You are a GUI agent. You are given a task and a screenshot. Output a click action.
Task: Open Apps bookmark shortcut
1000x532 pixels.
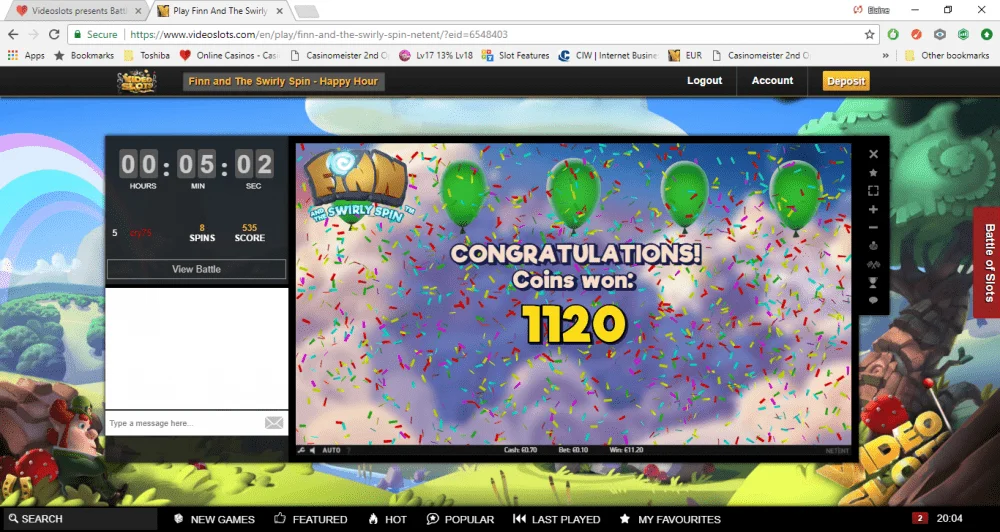point(26,55)
